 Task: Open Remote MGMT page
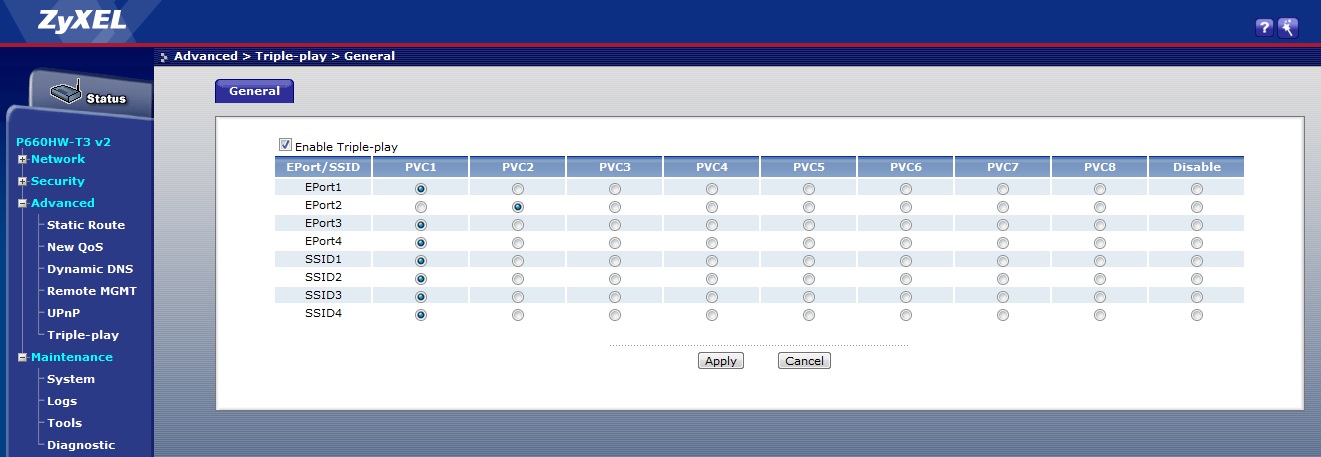pyautogui.click(x=92, y=291)
